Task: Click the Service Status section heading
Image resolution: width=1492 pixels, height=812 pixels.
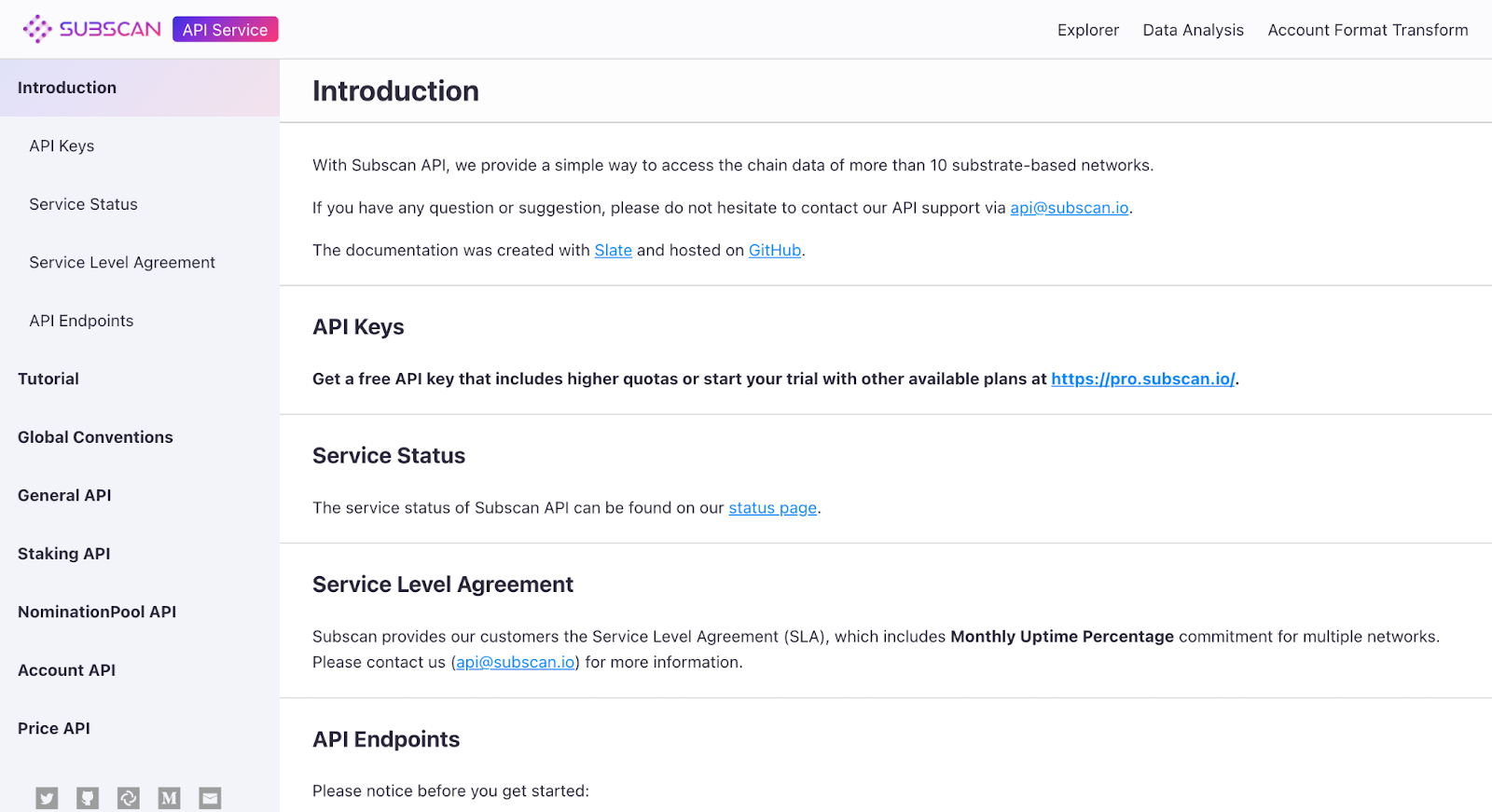Action: (x=389, y=456)
